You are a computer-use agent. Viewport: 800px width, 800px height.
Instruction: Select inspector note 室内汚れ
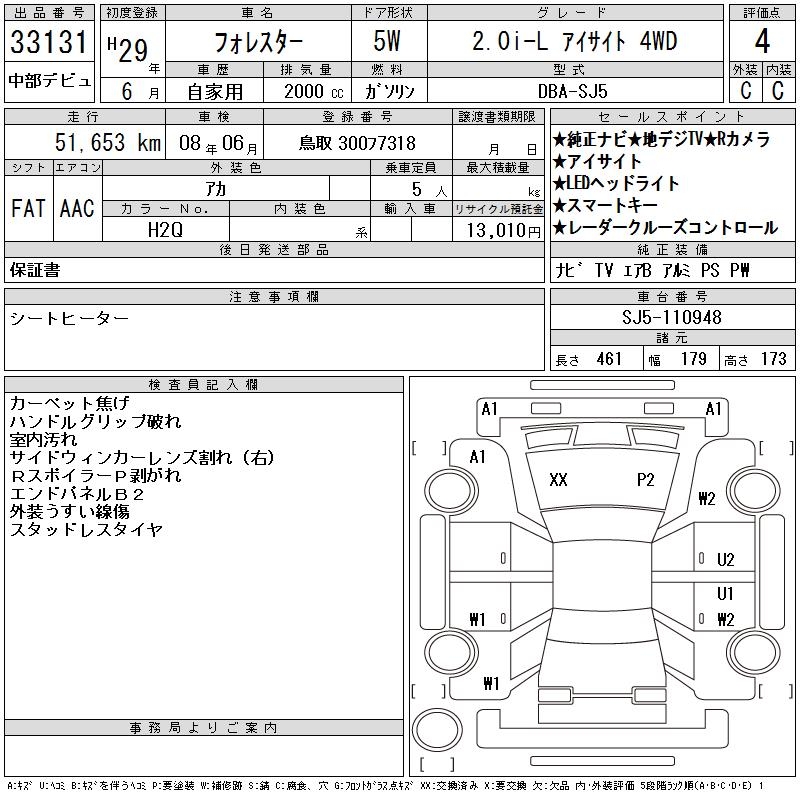click(44, 439)
